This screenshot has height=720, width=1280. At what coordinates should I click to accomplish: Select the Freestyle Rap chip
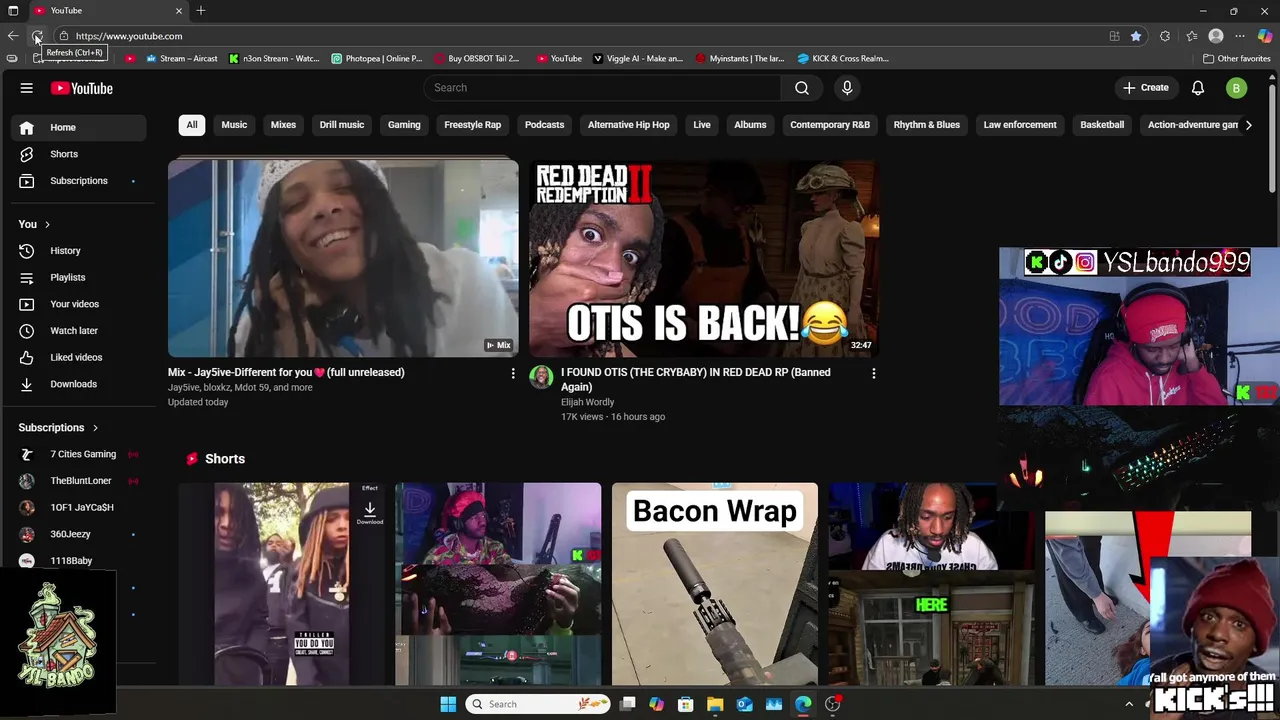click(472, 125)
